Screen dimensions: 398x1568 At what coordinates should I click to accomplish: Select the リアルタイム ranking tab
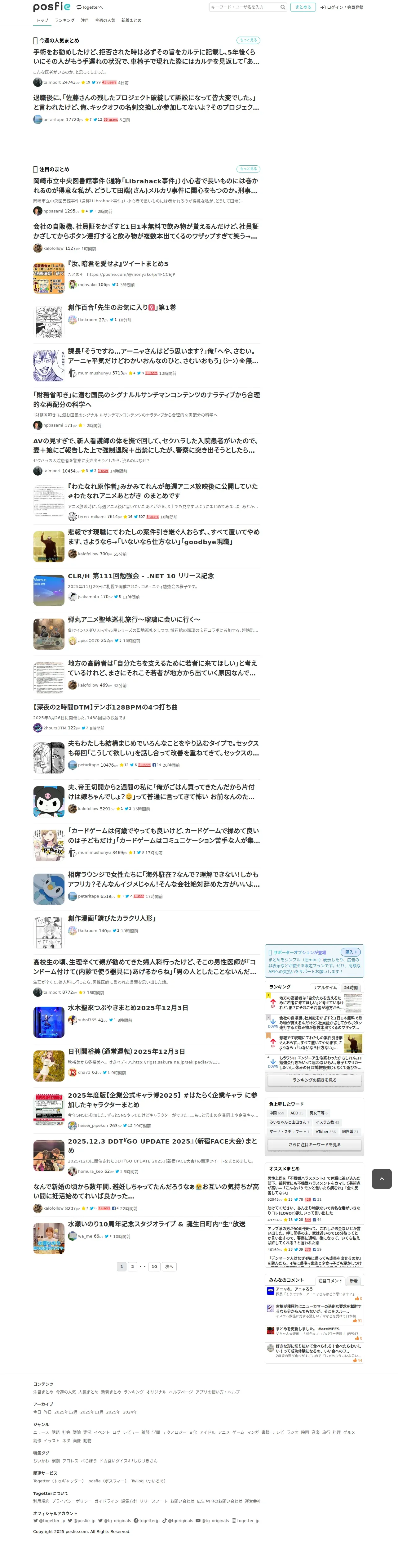point(324,988)
